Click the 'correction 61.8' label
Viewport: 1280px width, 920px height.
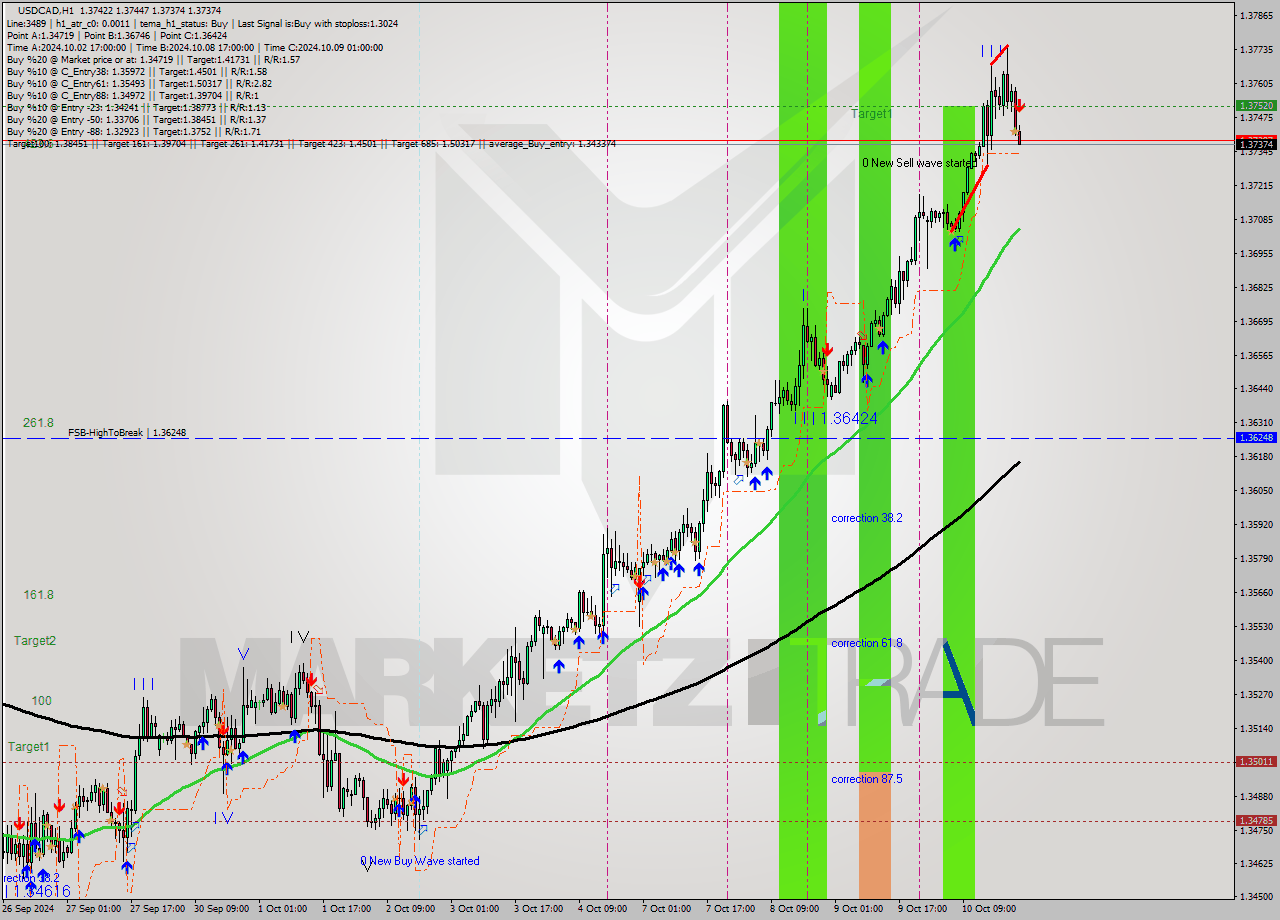pyautogui.click(x=867, y=643)
